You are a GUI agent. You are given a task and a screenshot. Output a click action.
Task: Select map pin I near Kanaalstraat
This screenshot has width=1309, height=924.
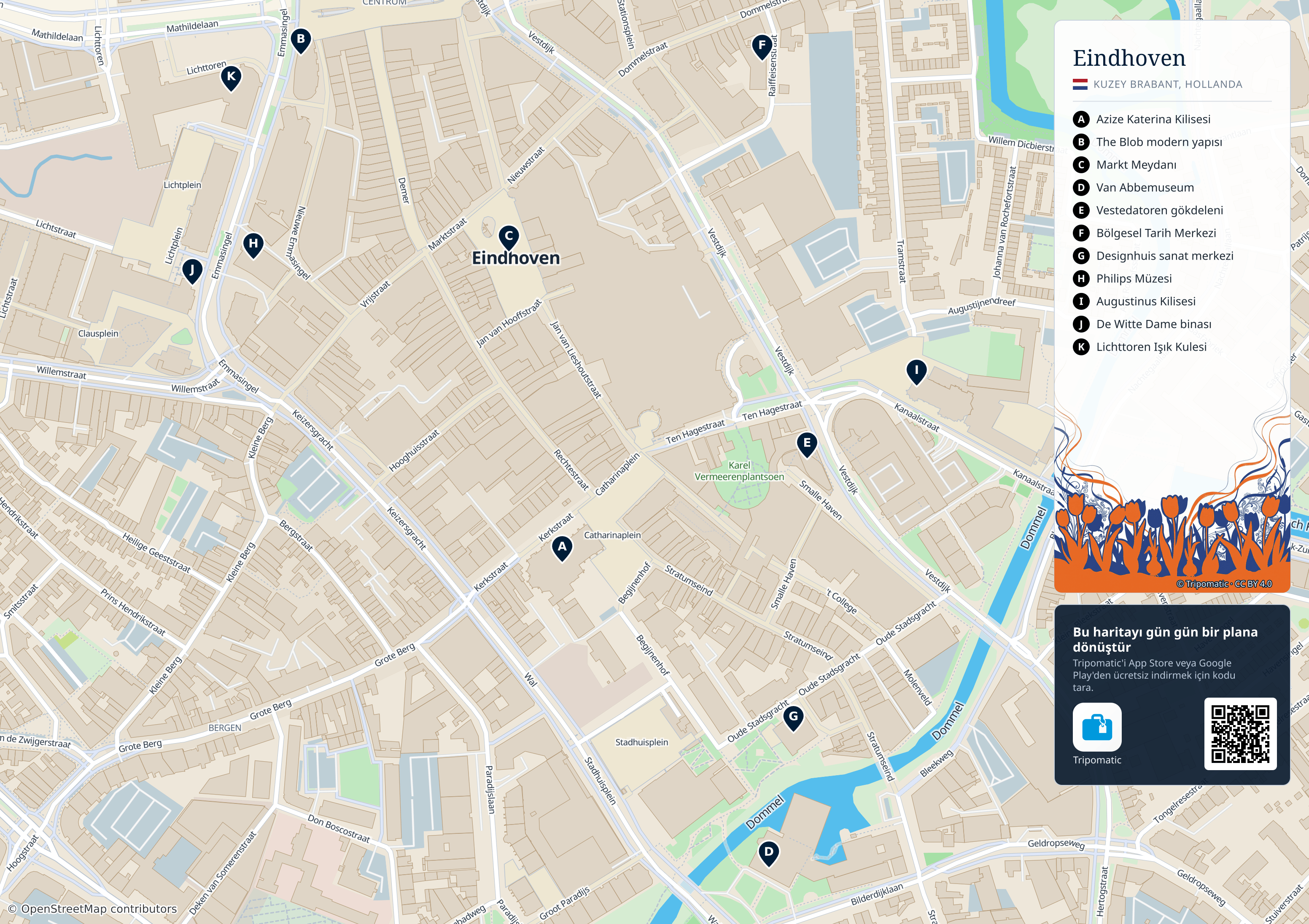(916, 372)
